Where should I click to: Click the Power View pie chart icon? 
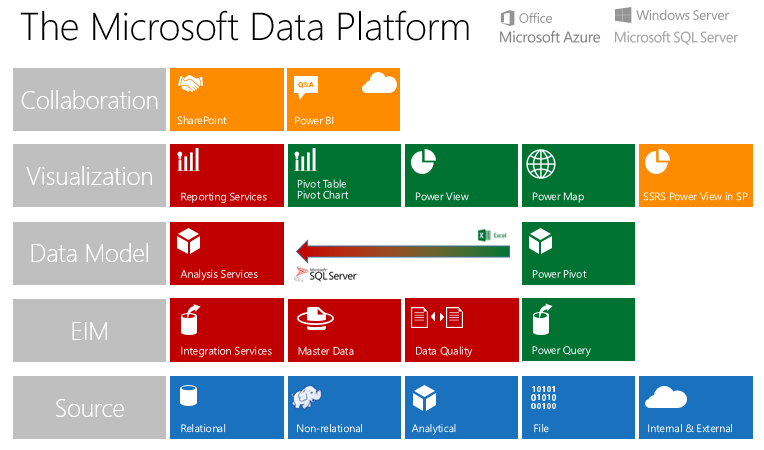point(423,161)
